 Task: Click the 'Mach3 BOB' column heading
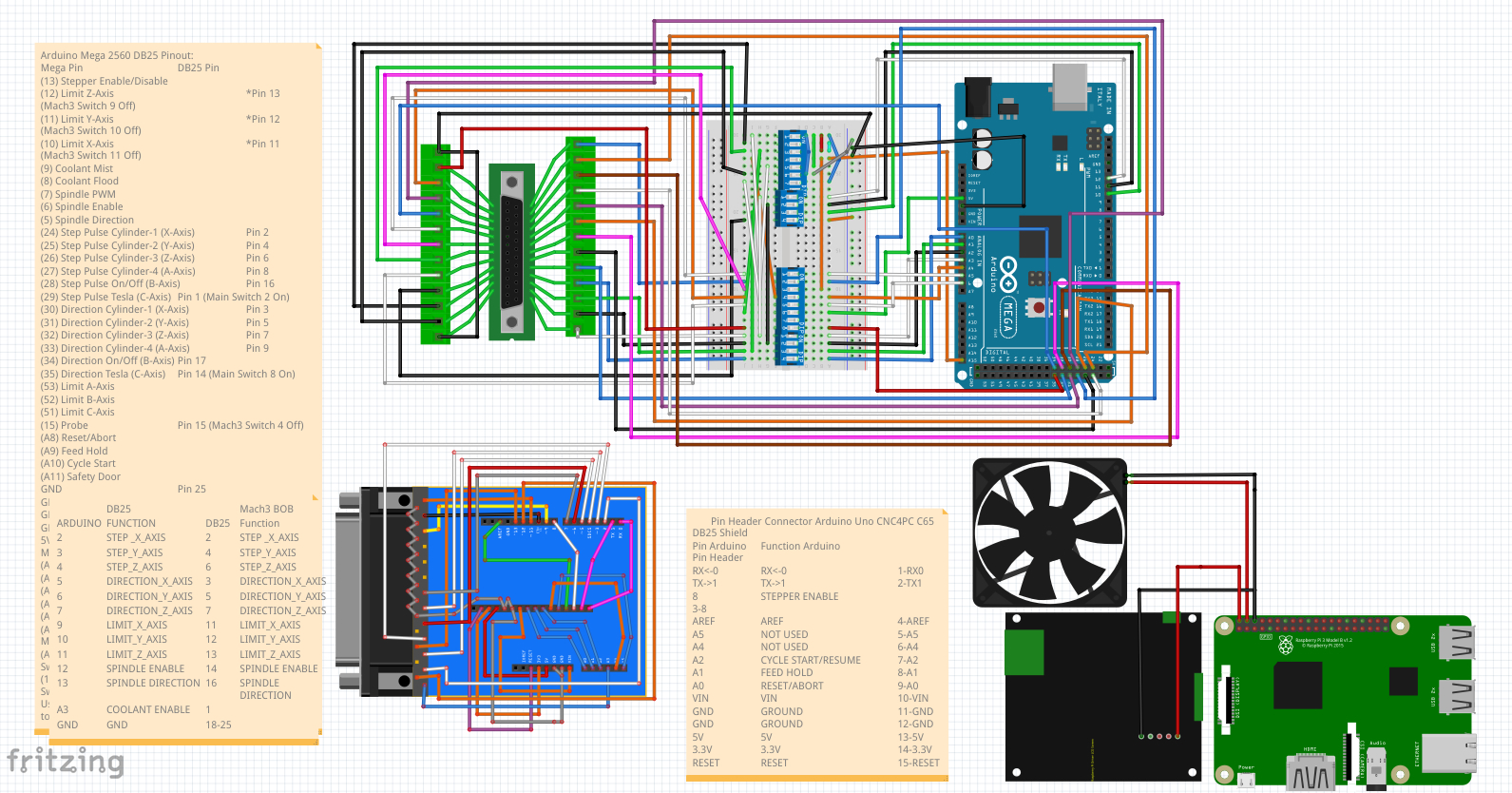point(267,509)
